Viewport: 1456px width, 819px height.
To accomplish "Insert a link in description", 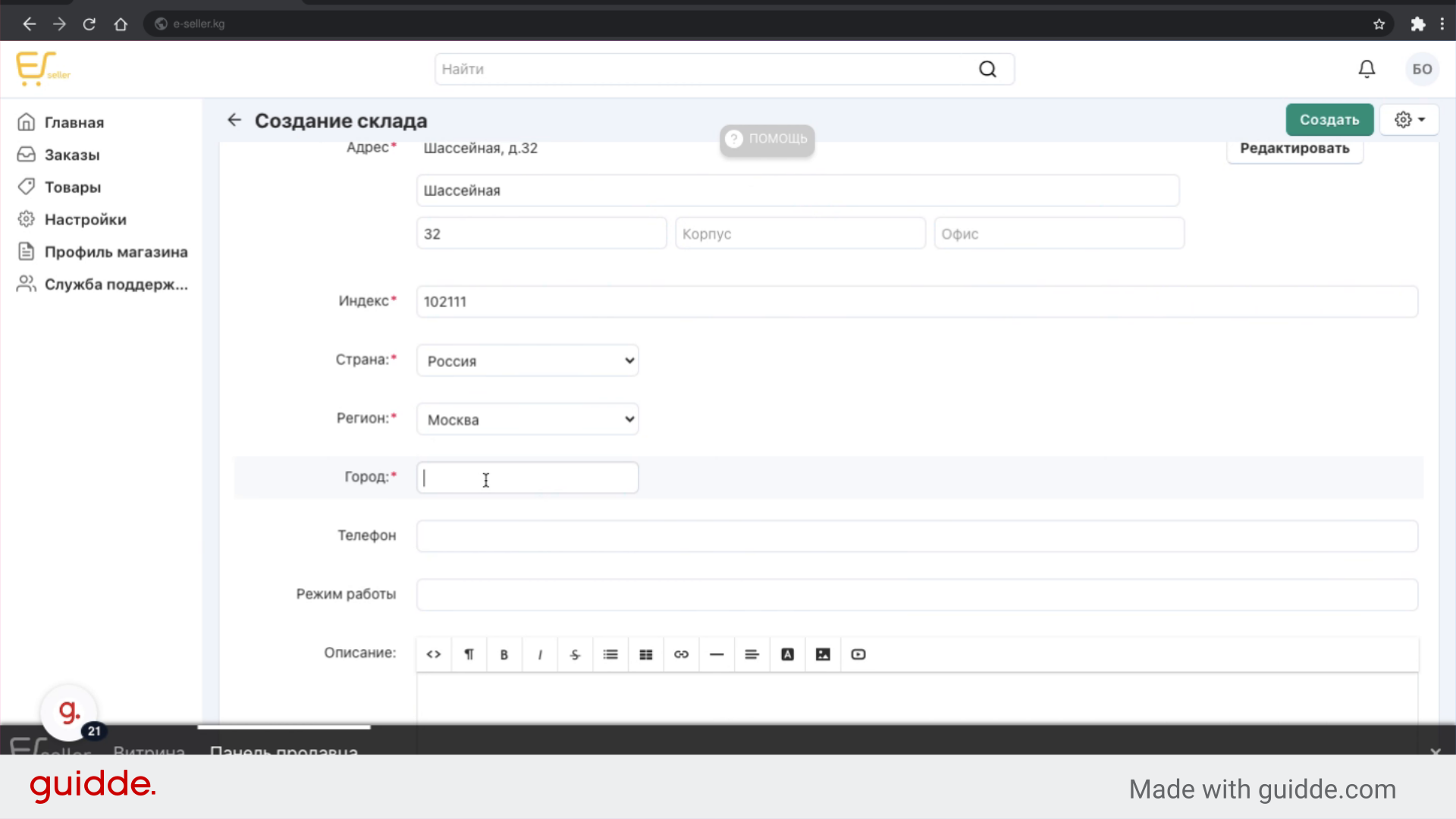I will 681,654.
